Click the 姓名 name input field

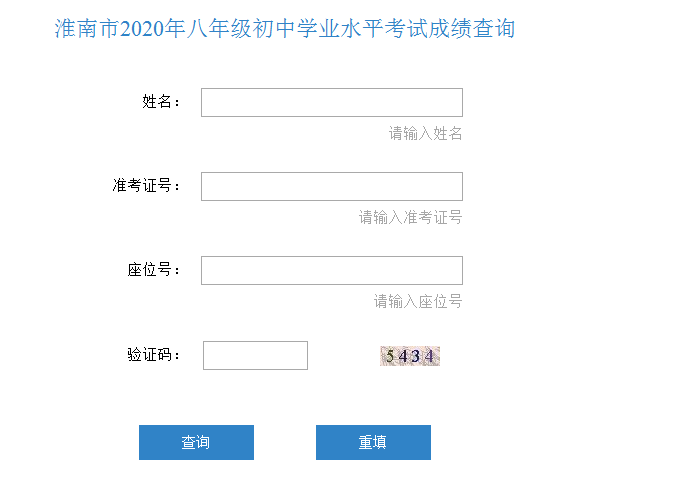click(x=331, y=102)
